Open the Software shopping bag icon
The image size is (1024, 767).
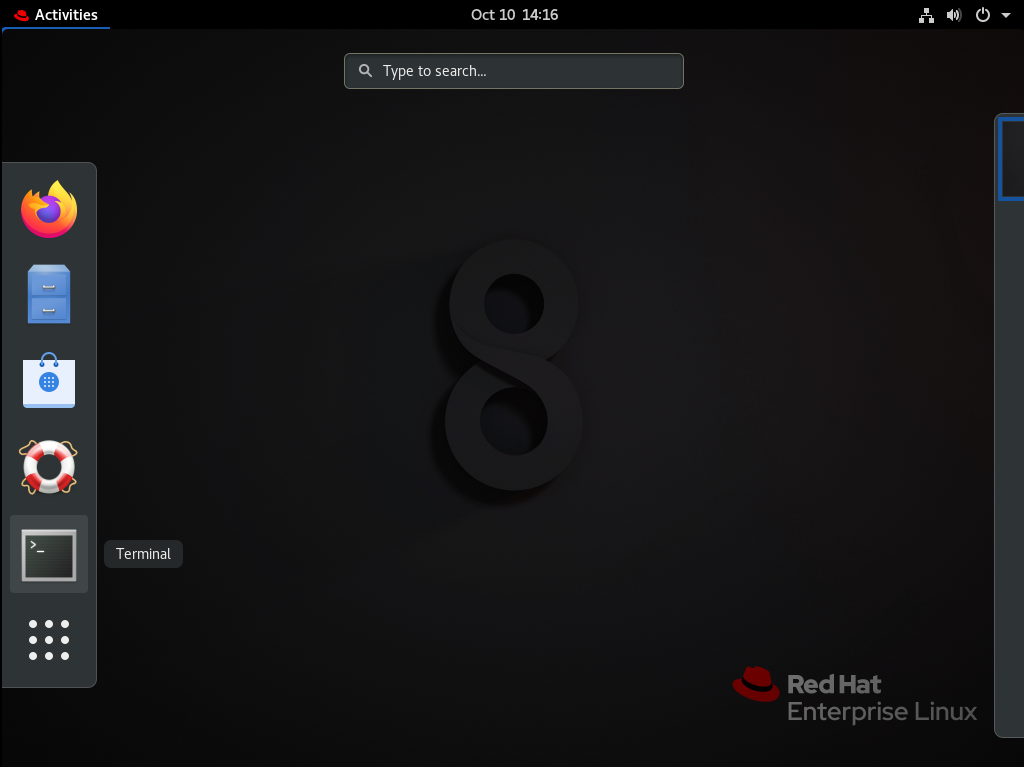49,381
